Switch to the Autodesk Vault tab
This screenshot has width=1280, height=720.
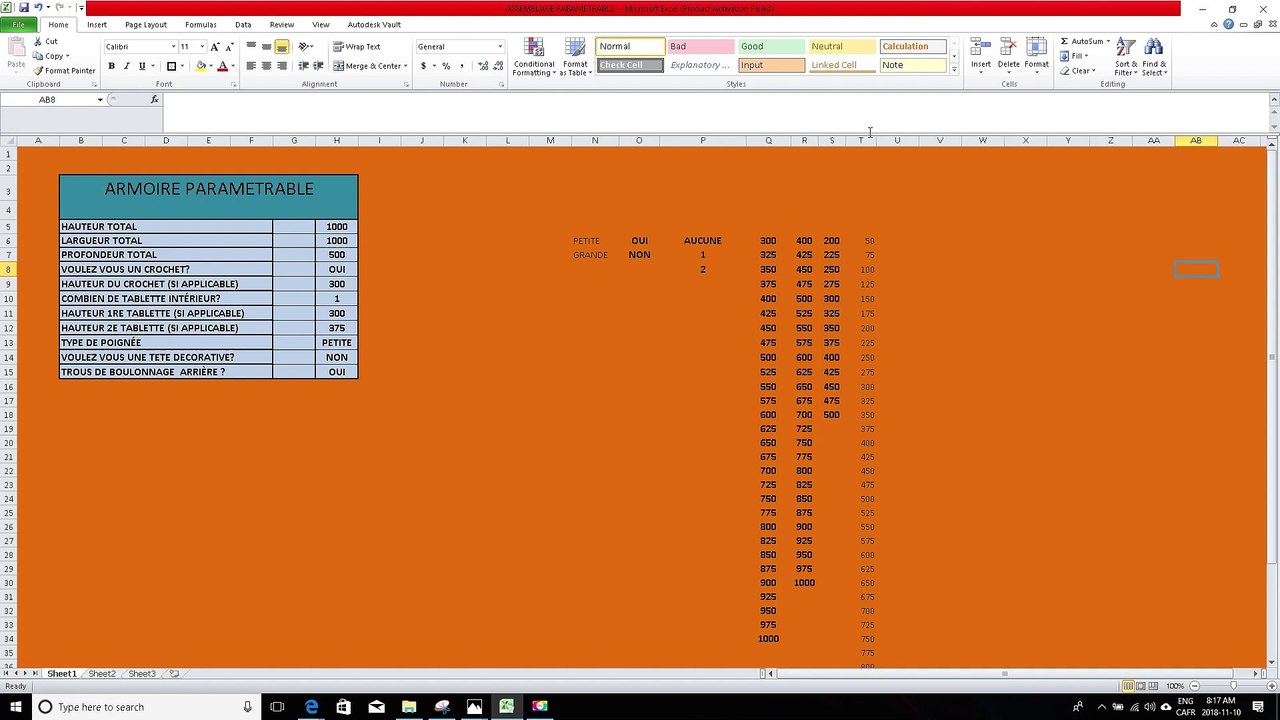pos(374,24)
